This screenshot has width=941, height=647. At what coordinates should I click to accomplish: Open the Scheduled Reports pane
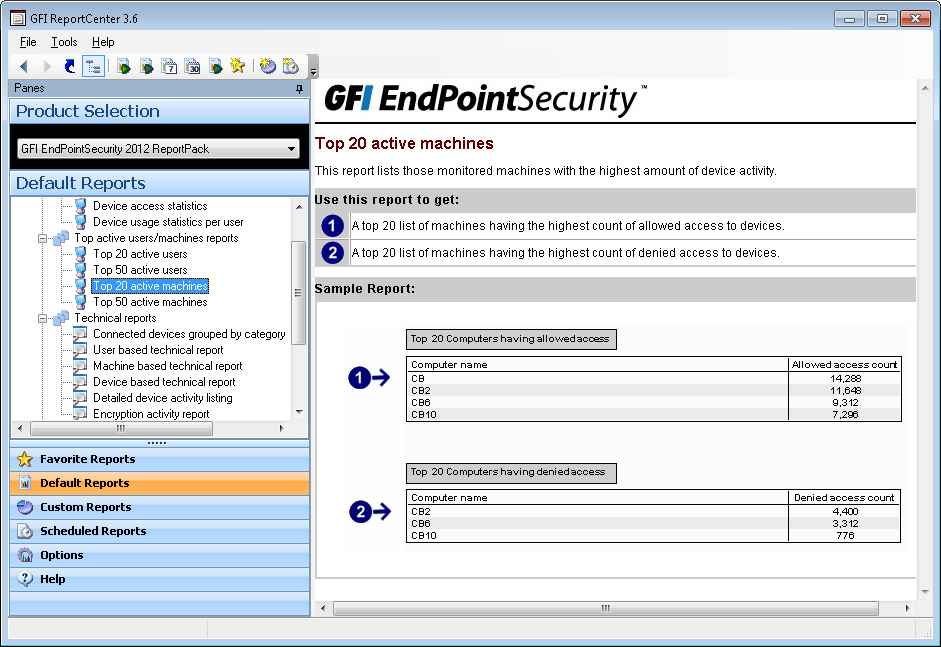pyautogui.click(x=92, y=531)
